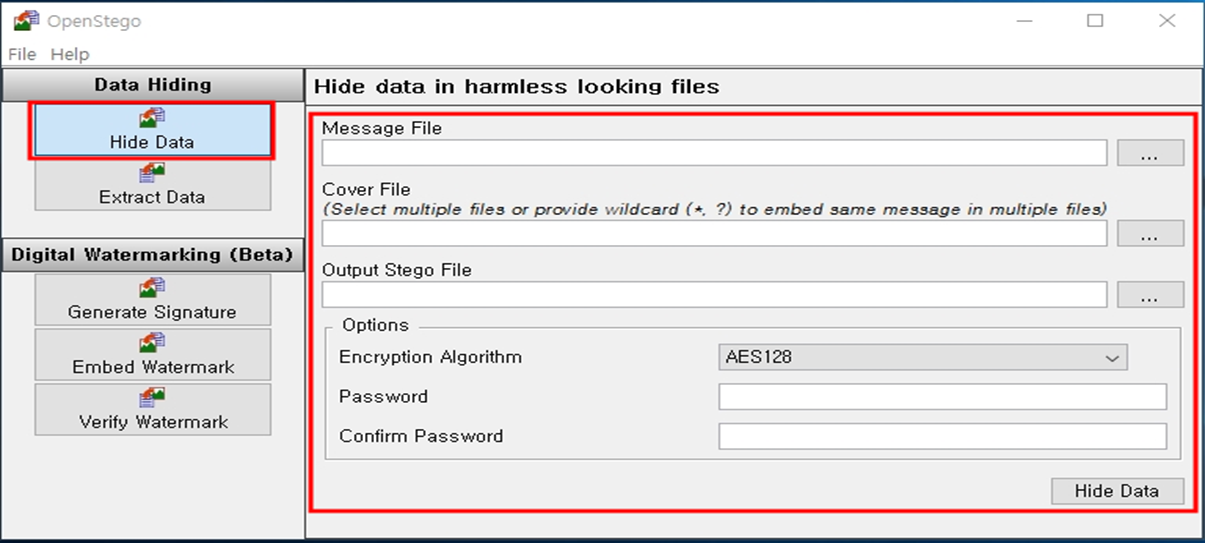Focus the Cover File text field
Viewport: 1205px width, 543px height.
tap(714, 233)
